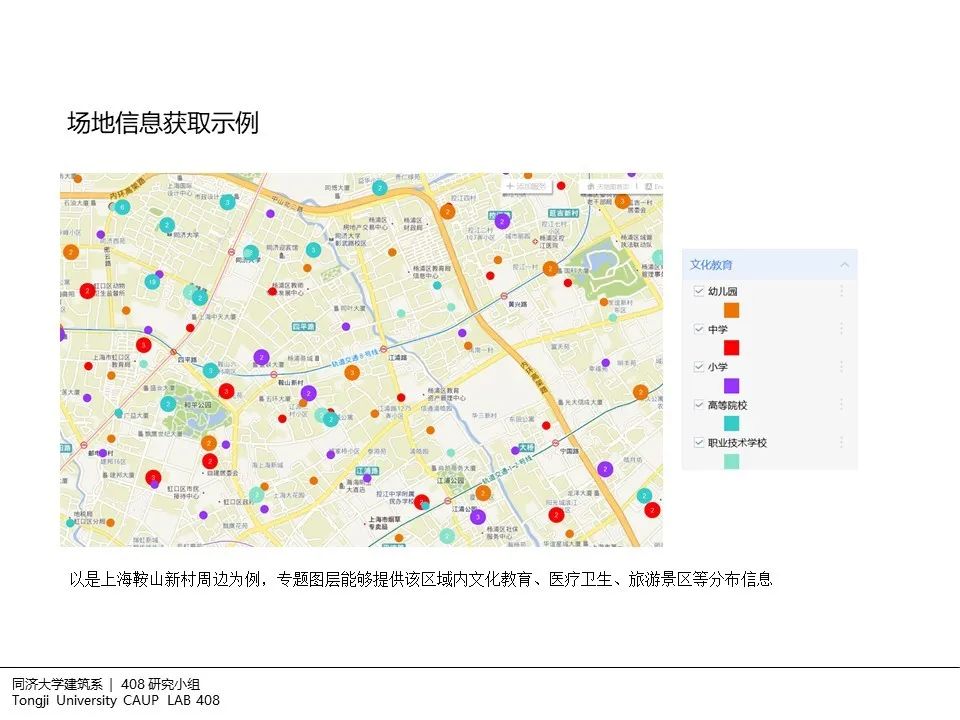
Task: Click the 黄兴路 station name label
Action: (517, 304)
